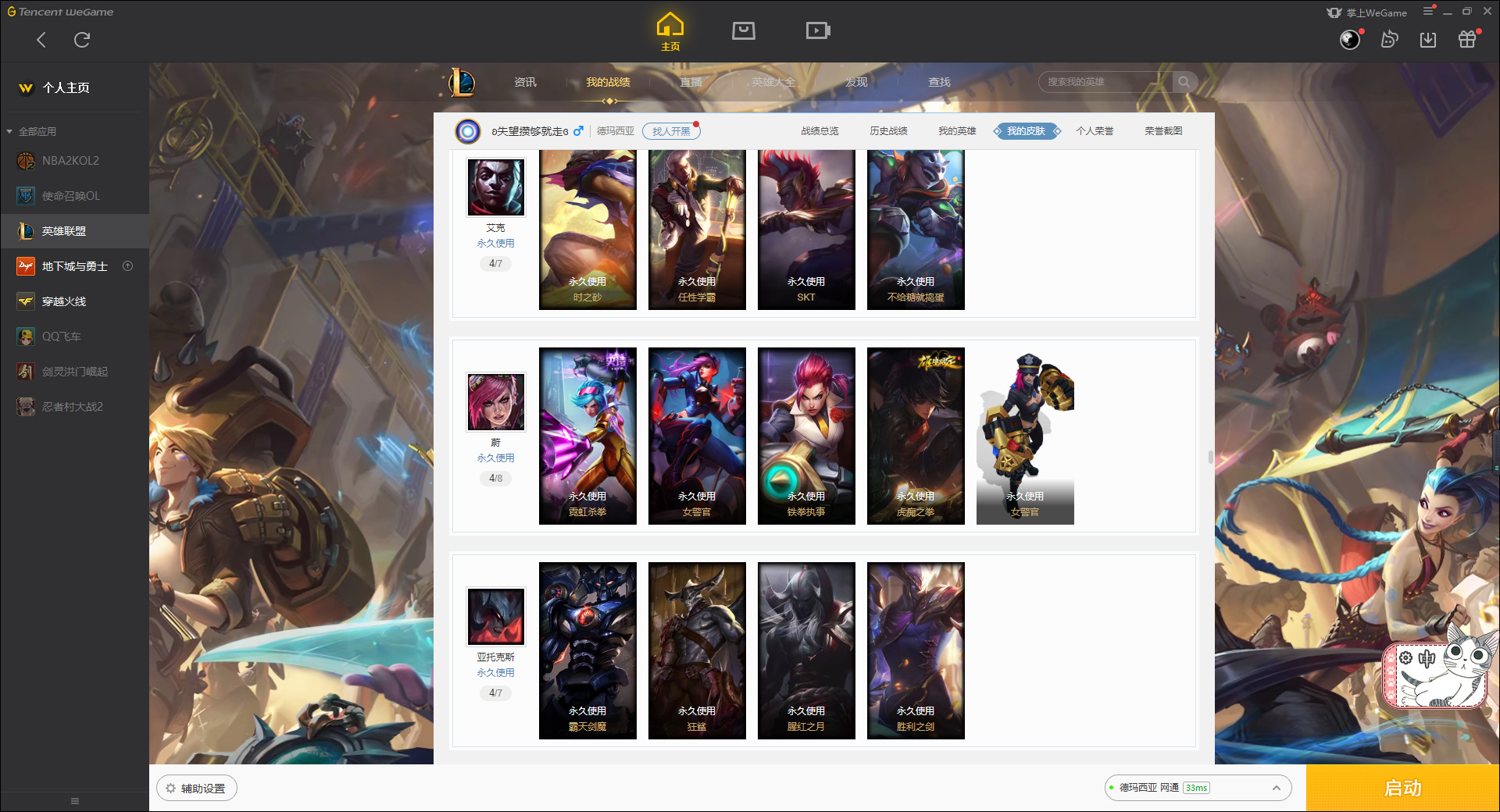Select 英雄联盟 in the sidebar

[74, 231]
